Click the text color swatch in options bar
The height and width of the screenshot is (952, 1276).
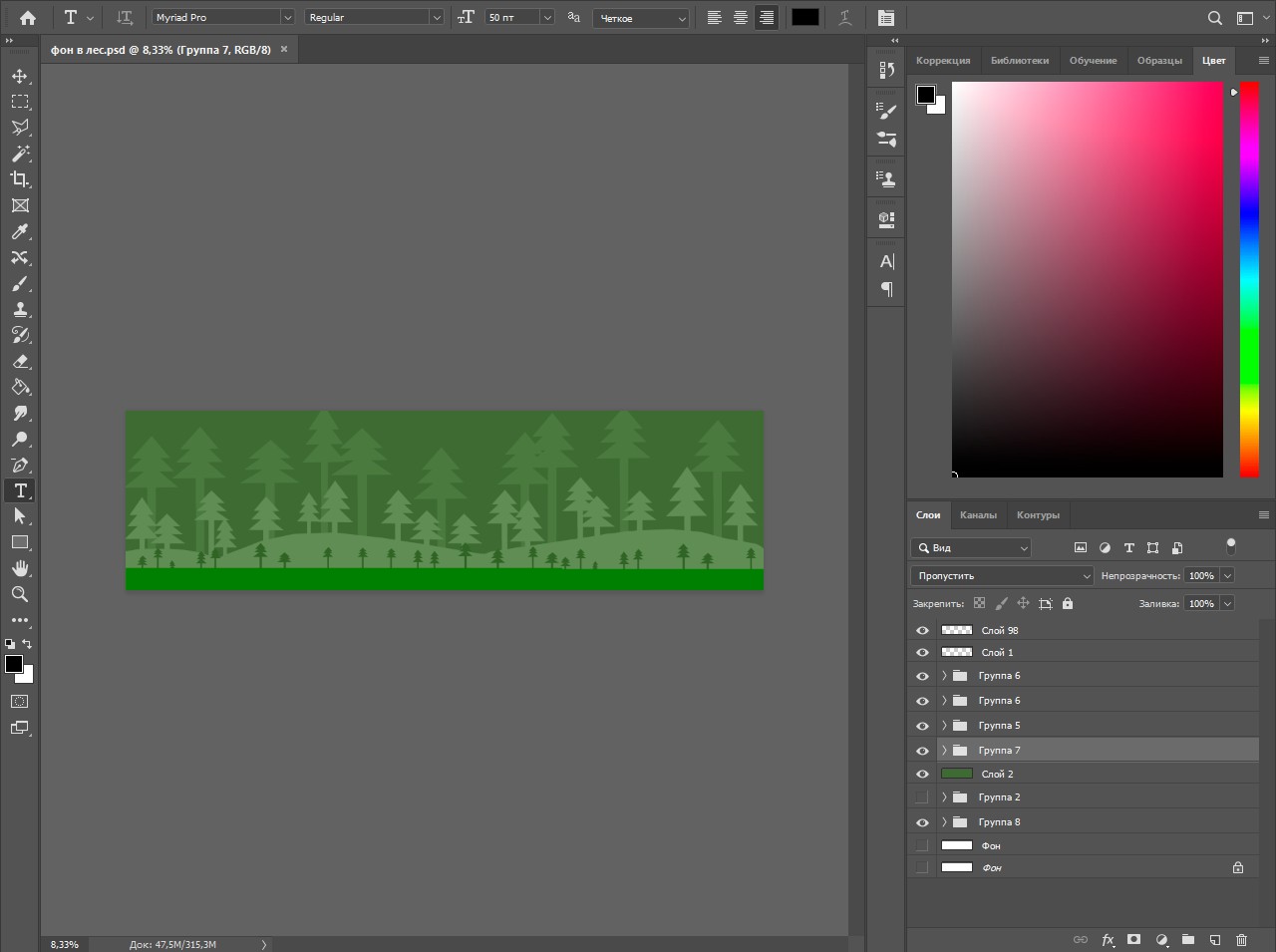pos(805,17)
